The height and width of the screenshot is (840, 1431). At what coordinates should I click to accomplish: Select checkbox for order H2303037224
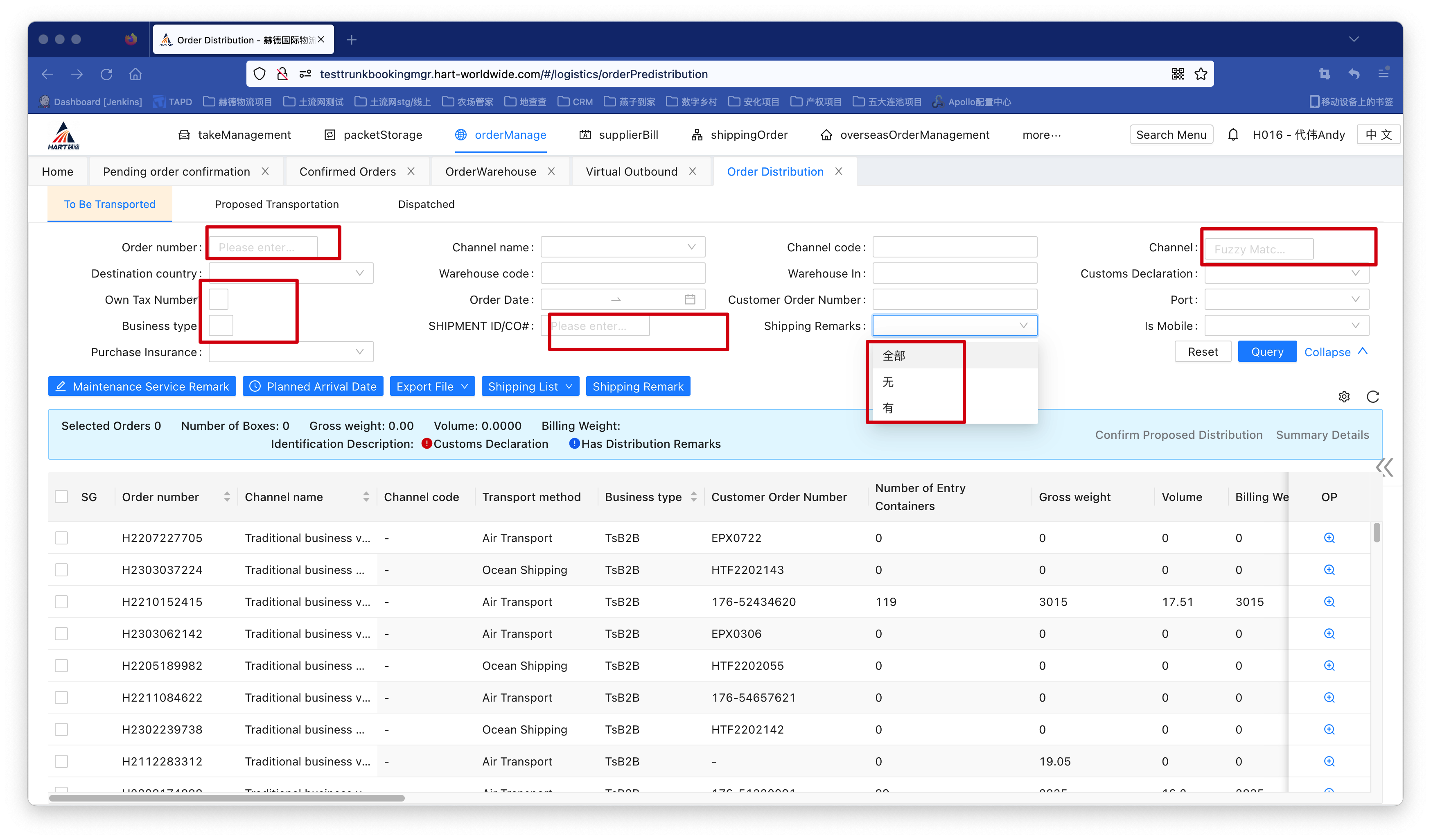point(61,570)
